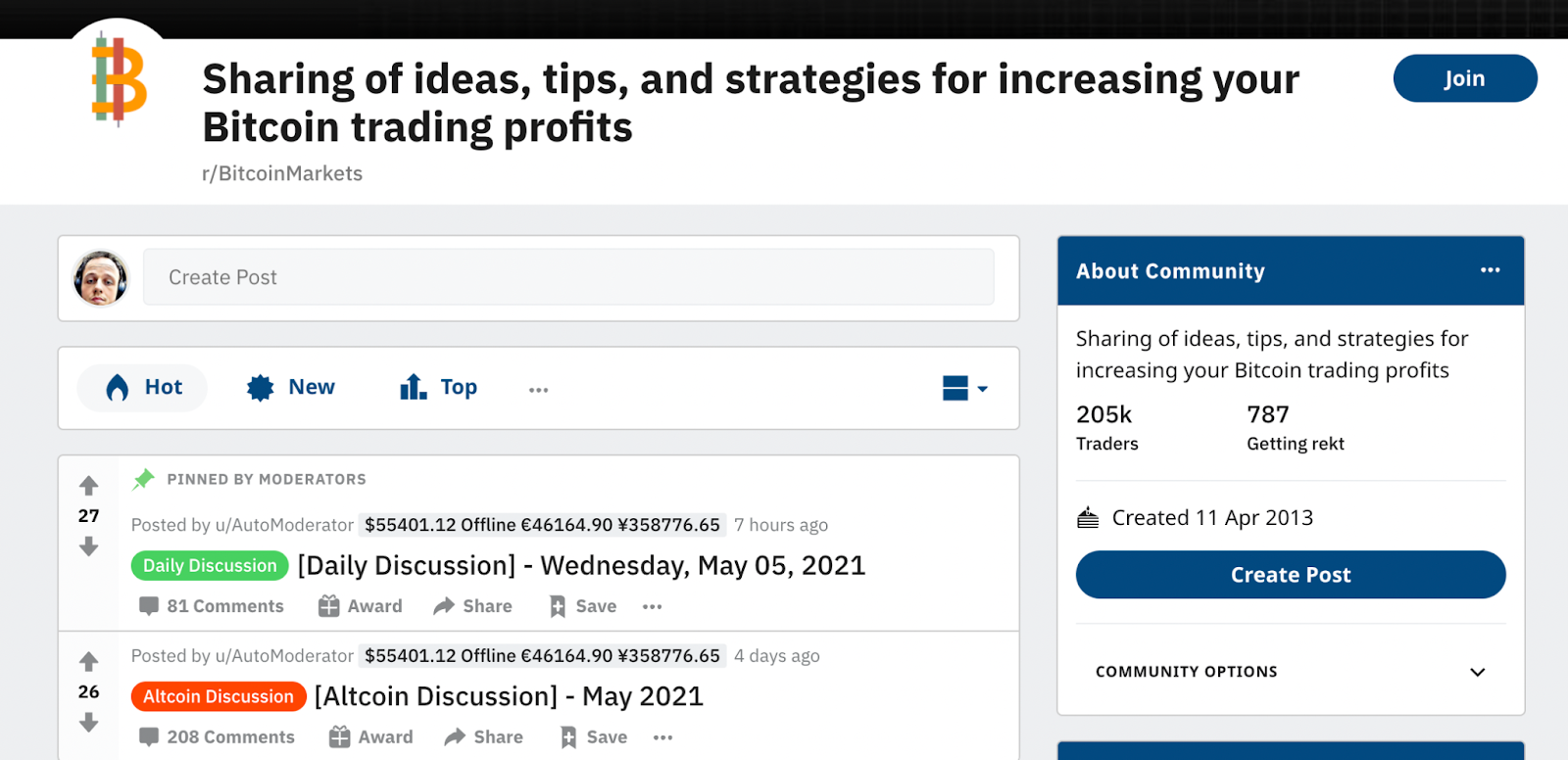This screenshot has width=1568, height=760.
Task: Upvote the Altcoin Discussion post
Action: pyautogui.click(x=89, y=662)
